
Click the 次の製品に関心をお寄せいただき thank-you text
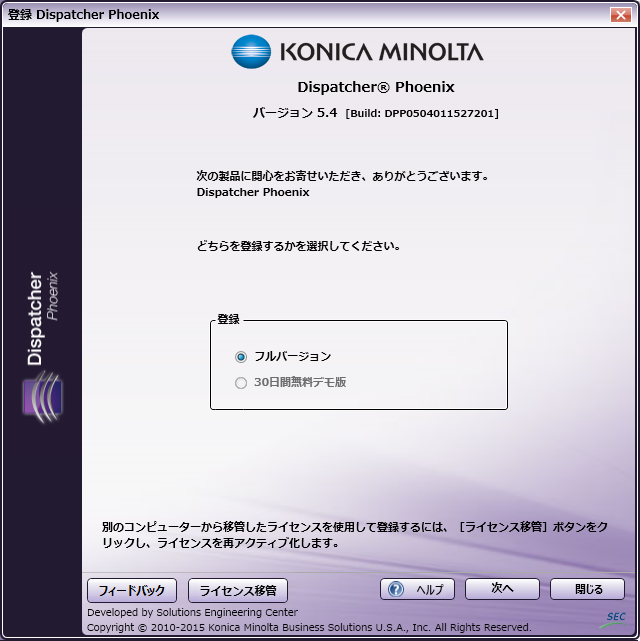point(342,176)
